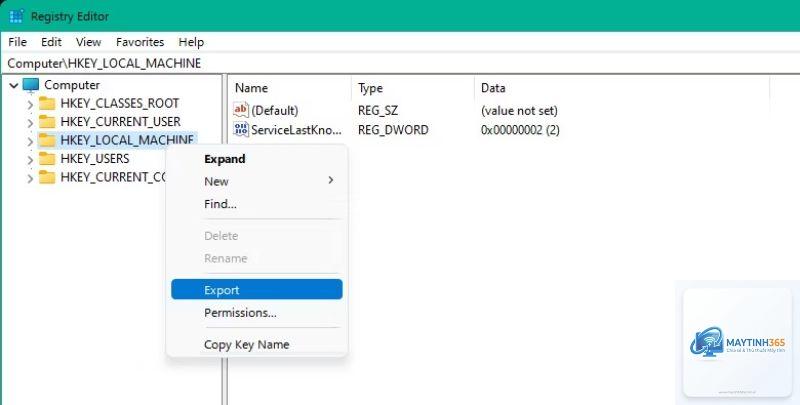The height and width of the screenshot is (405, 800).
Task: Collapse the Computer tree node
Action: [x=14, y=85]
